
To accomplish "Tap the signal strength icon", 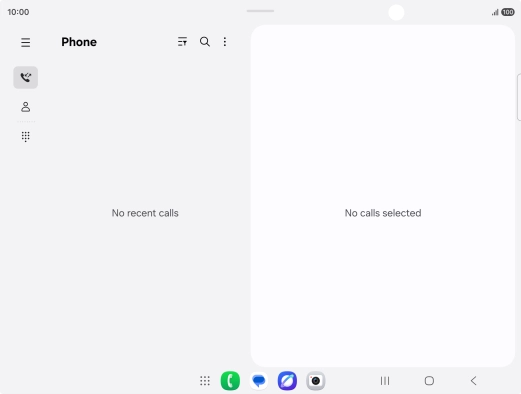I will coord(495,13).
